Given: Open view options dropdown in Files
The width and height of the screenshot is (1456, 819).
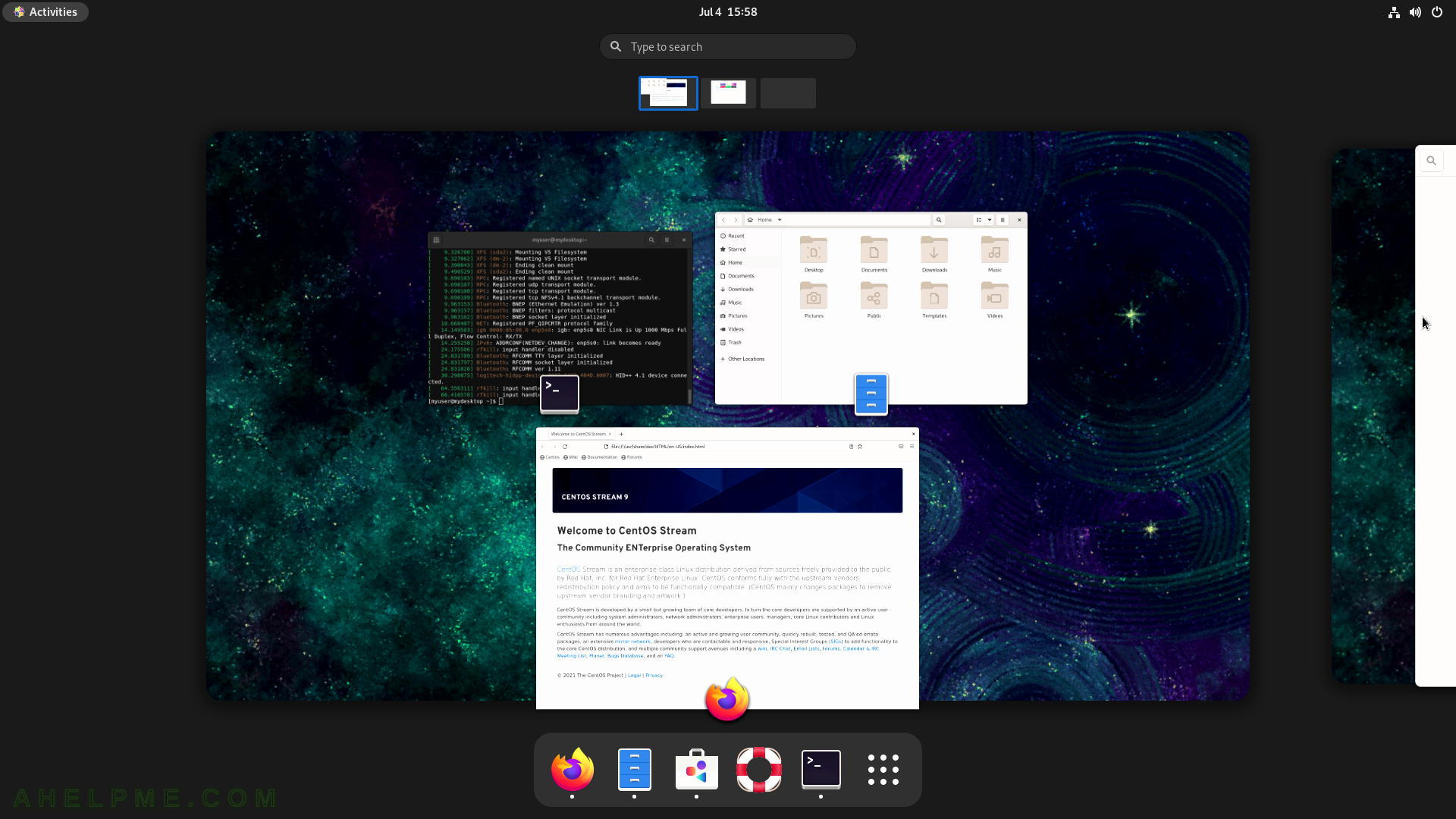Looking at the screenshot, I should [990, 220].
